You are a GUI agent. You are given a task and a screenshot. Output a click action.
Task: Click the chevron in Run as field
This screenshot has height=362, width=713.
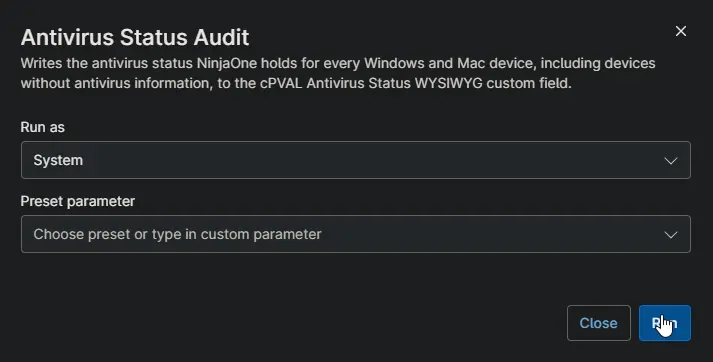pyautogui.click(x=671, y=161)
